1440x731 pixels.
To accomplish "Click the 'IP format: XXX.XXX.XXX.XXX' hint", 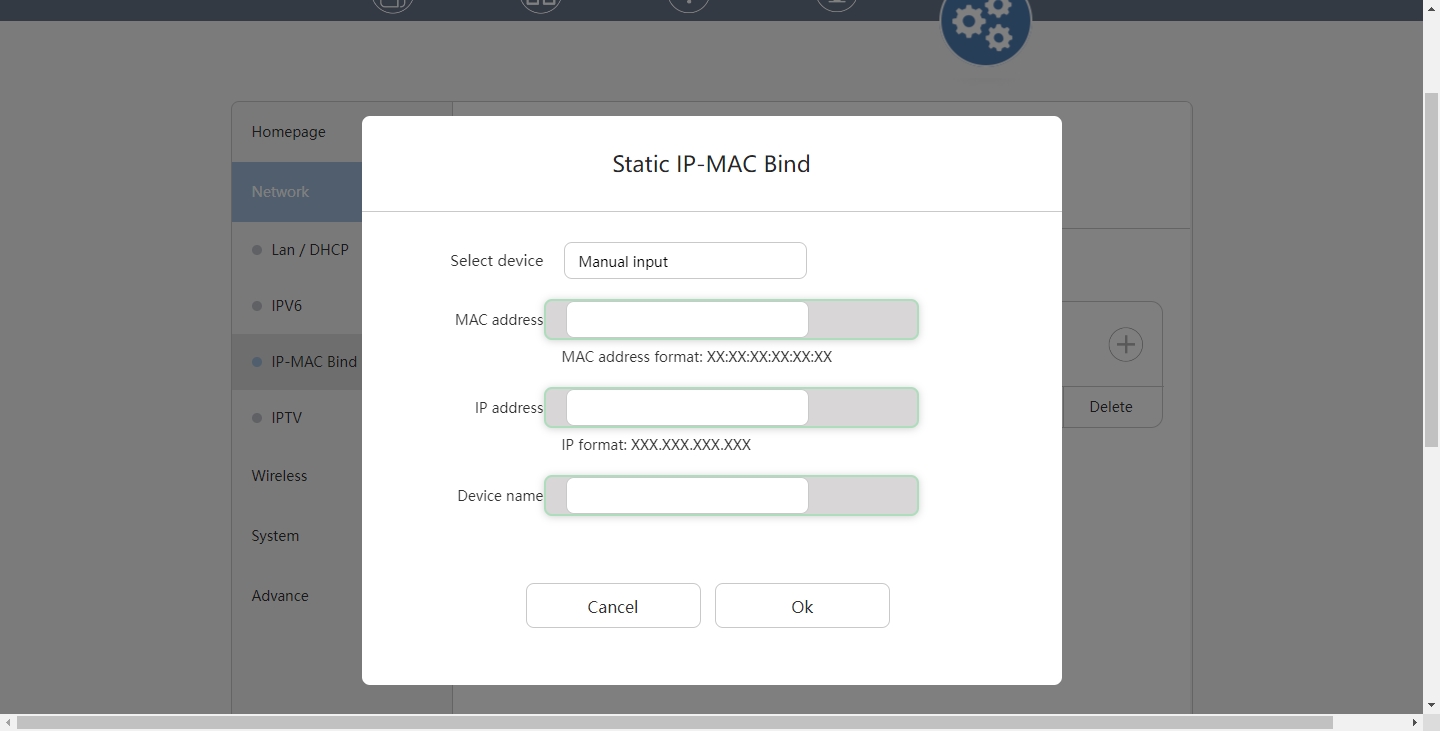I will pyautogui.click(x=656, y=445).
